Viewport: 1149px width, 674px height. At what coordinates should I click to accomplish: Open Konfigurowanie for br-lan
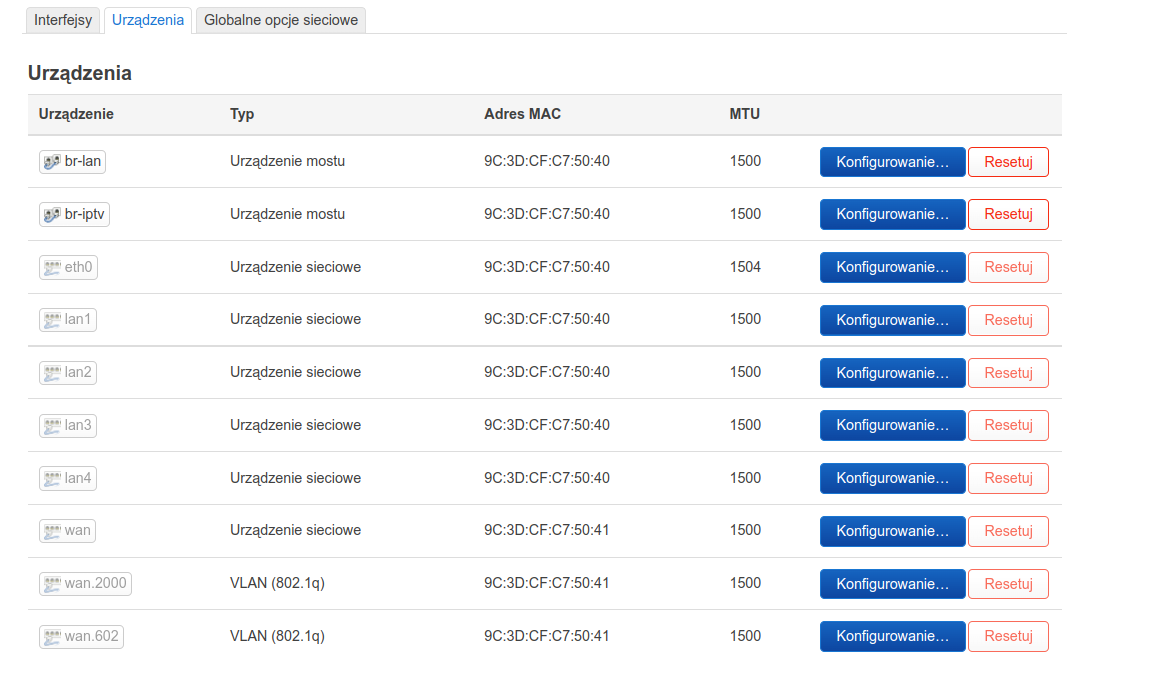tap(893, 162)
